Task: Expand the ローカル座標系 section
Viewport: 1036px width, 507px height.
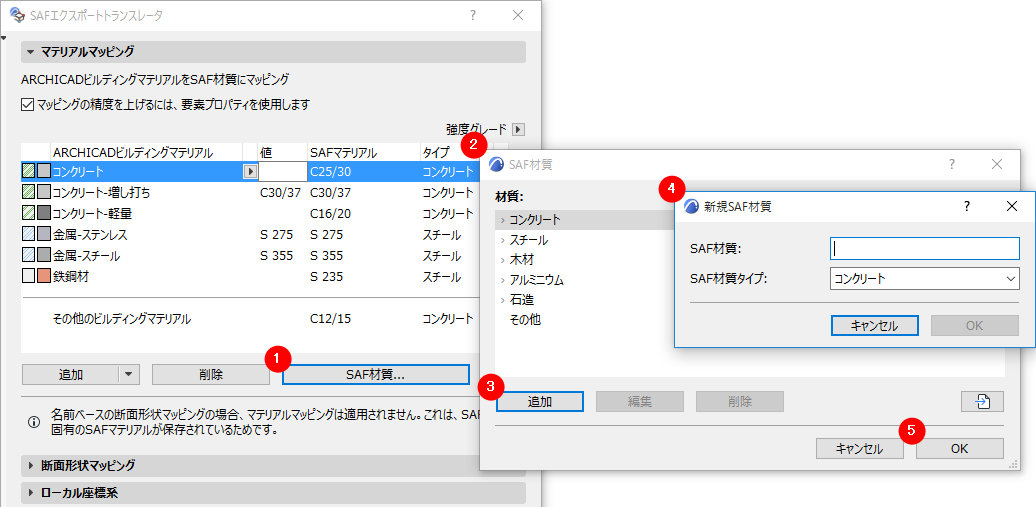Action: click(x=30, y=493)
